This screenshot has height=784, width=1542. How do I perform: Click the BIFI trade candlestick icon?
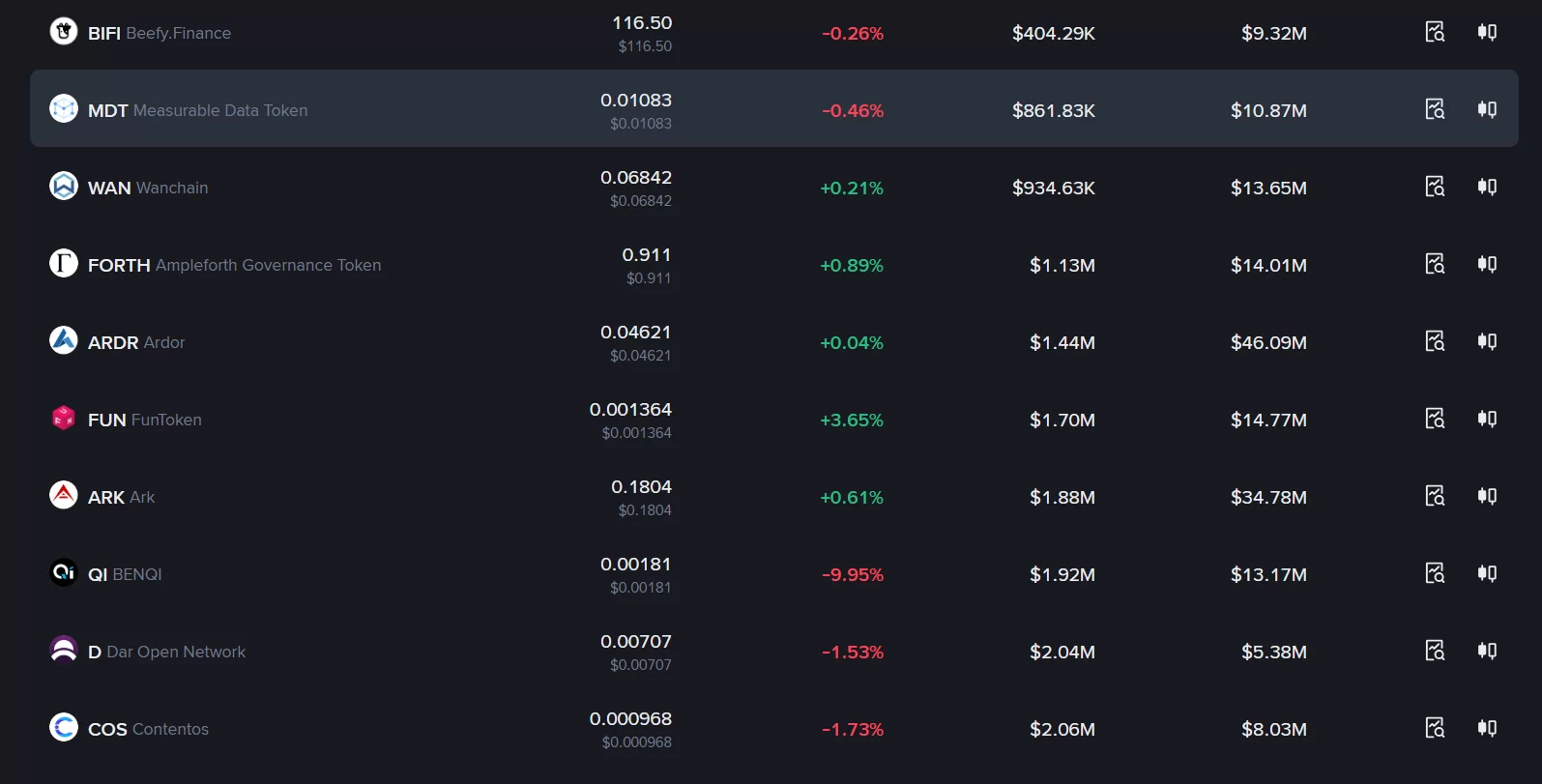[1487, 32]
